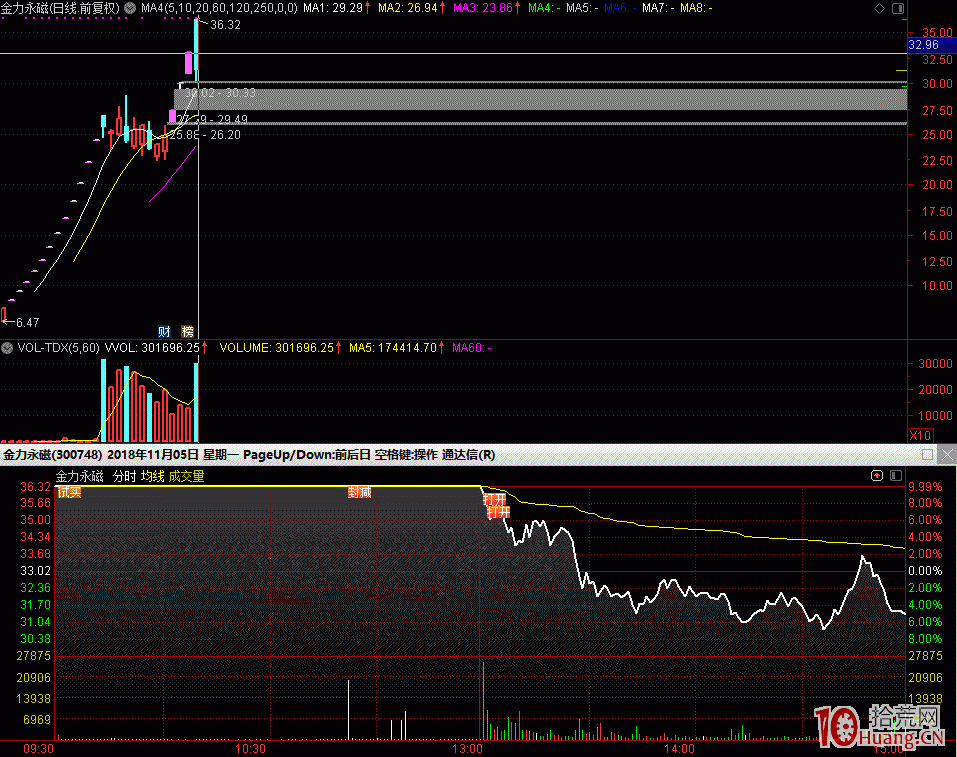Screen dimensions: 957x757
Task: Toggle side panel icon above the K-line chart
Action: pyautogui.click(x=898, y=8)
